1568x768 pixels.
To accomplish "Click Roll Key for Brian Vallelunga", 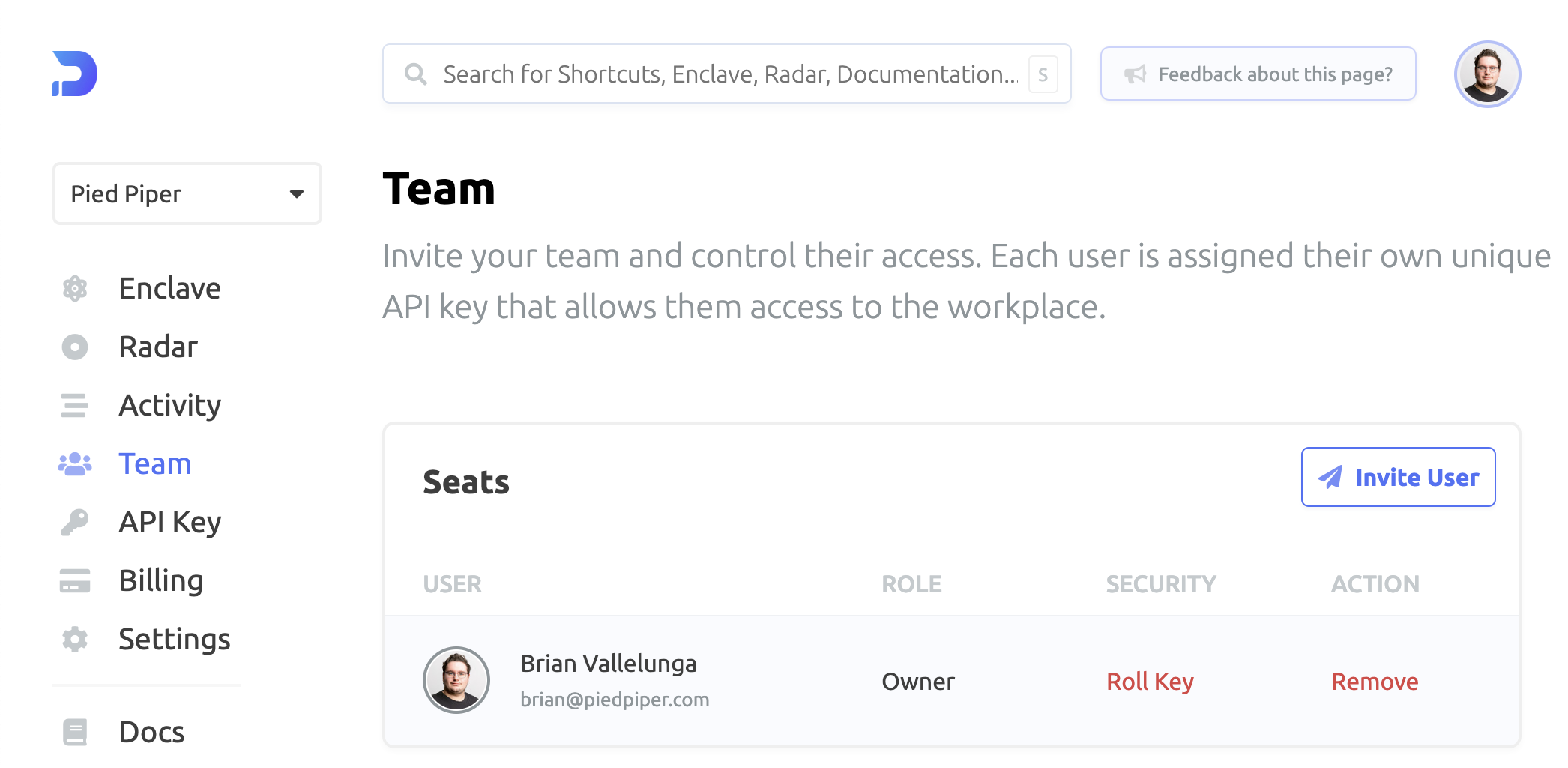I will (x=1150, y=682).
